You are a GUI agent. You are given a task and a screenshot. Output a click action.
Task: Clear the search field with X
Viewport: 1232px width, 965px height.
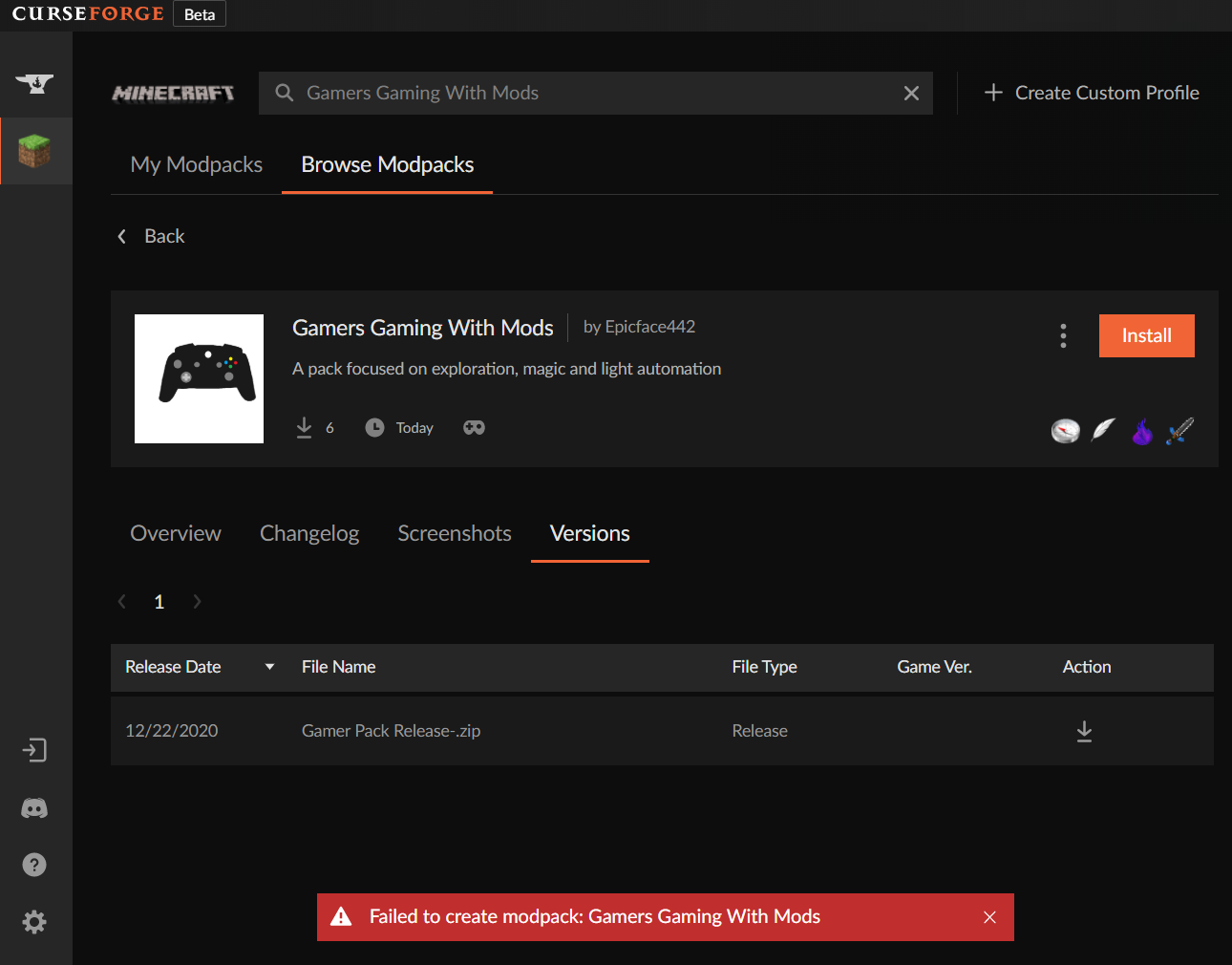(x=911, y=93)
